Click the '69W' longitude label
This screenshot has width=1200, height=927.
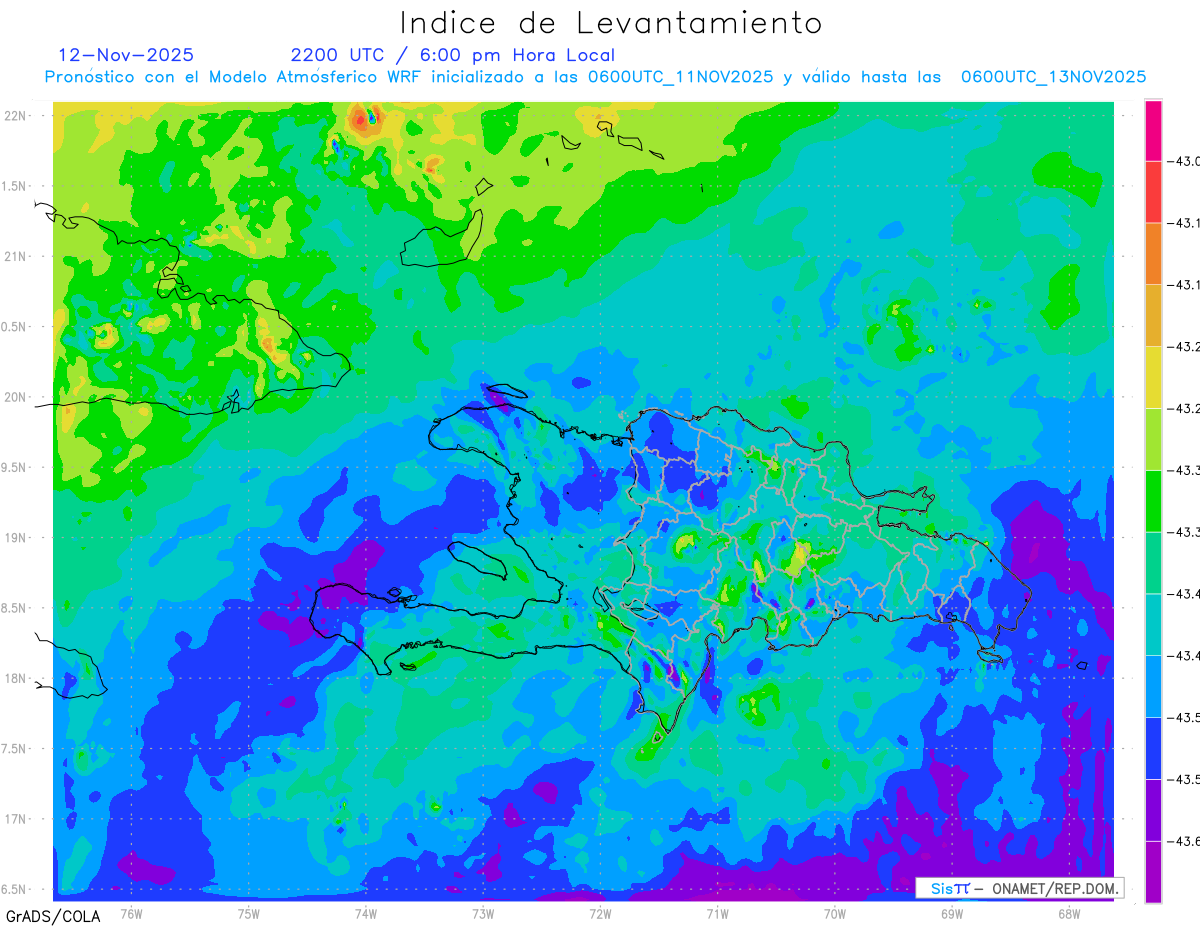[951, 912]
